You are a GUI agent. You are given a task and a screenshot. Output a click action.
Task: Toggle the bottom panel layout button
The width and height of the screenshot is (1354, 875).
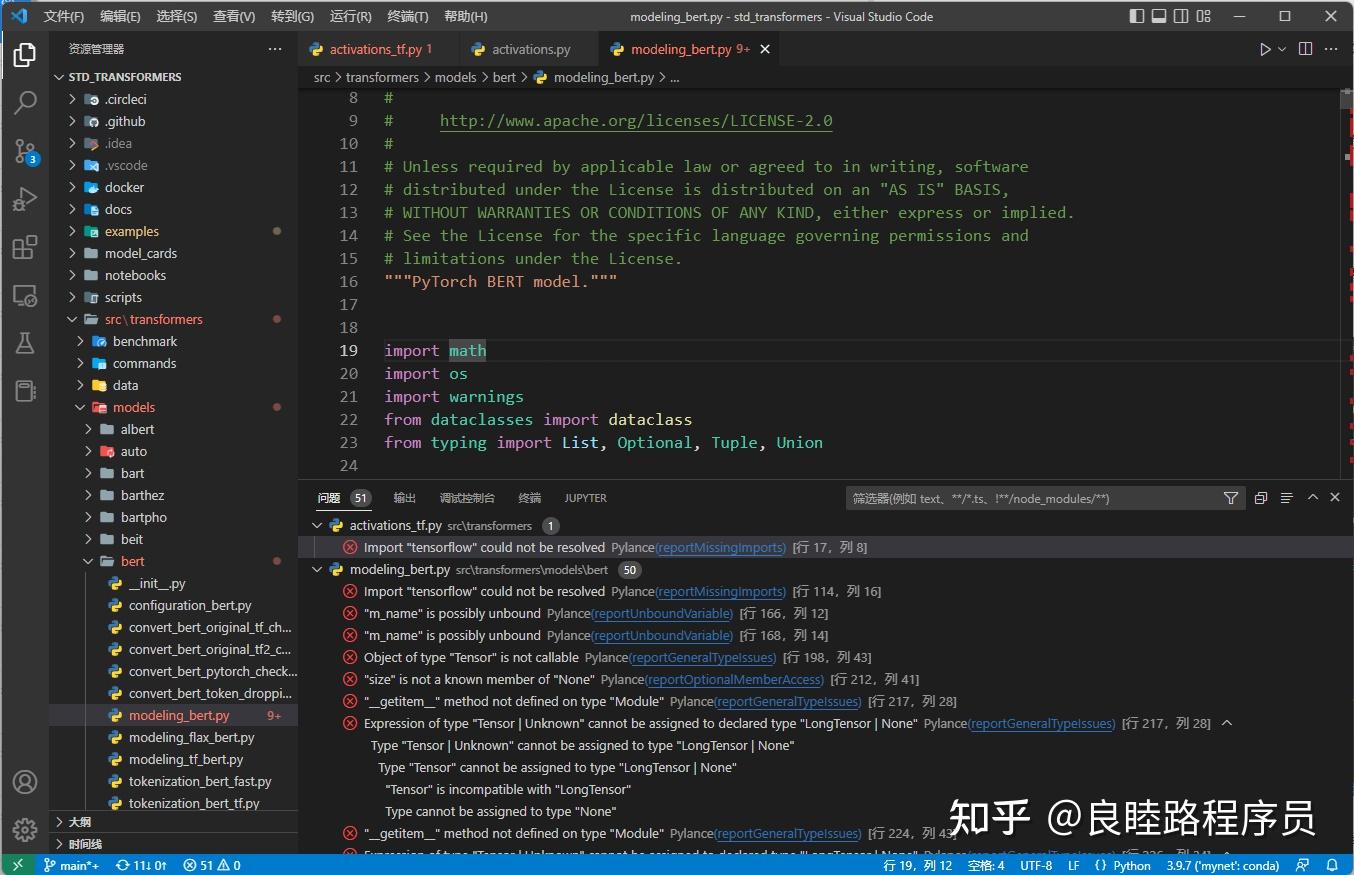[1159, 16]
